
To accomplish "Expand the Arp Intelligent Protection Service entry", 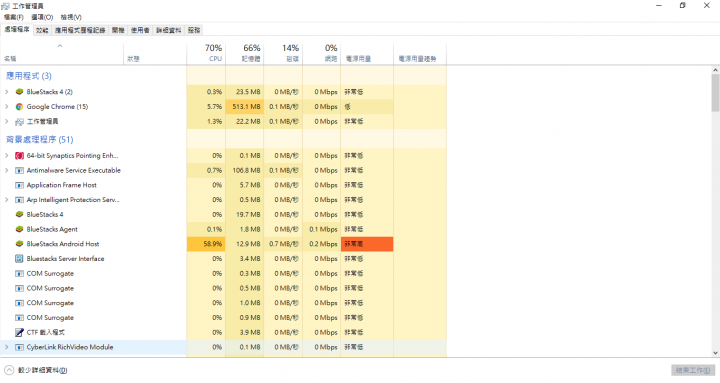I will tap(6, 200).
